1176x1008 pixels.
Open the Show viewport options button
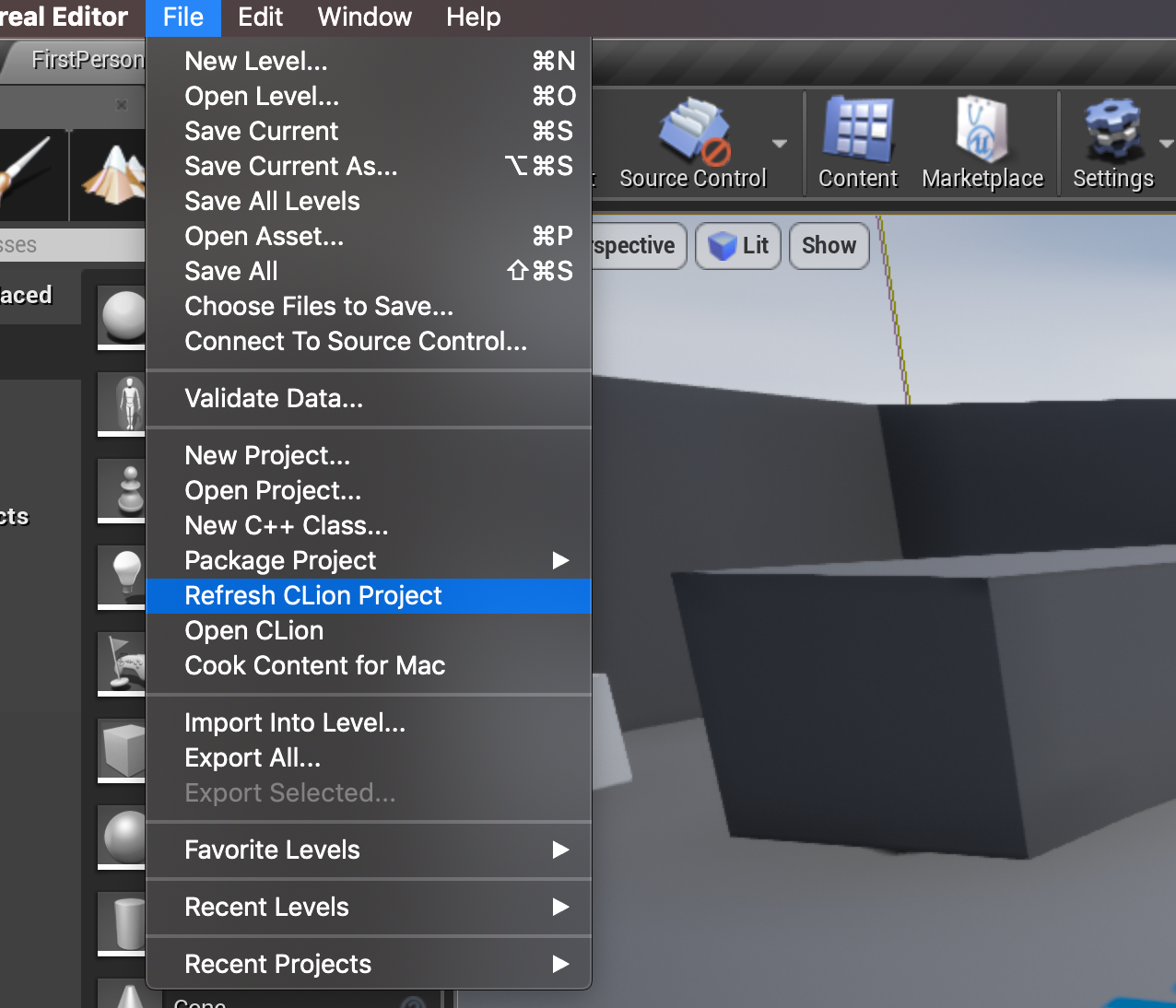(829, 246)
